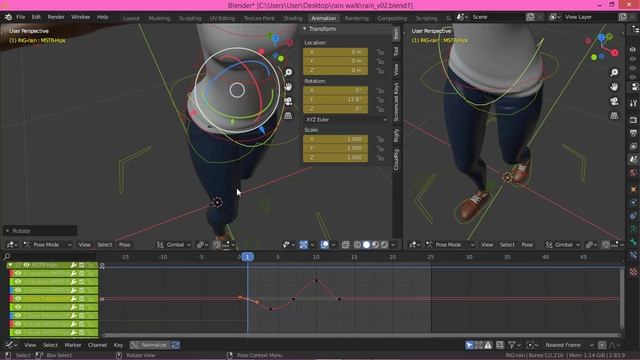Open Select menu in left viewport header
Viewport: 640px width, 360px height.
[x=104, y=245]
